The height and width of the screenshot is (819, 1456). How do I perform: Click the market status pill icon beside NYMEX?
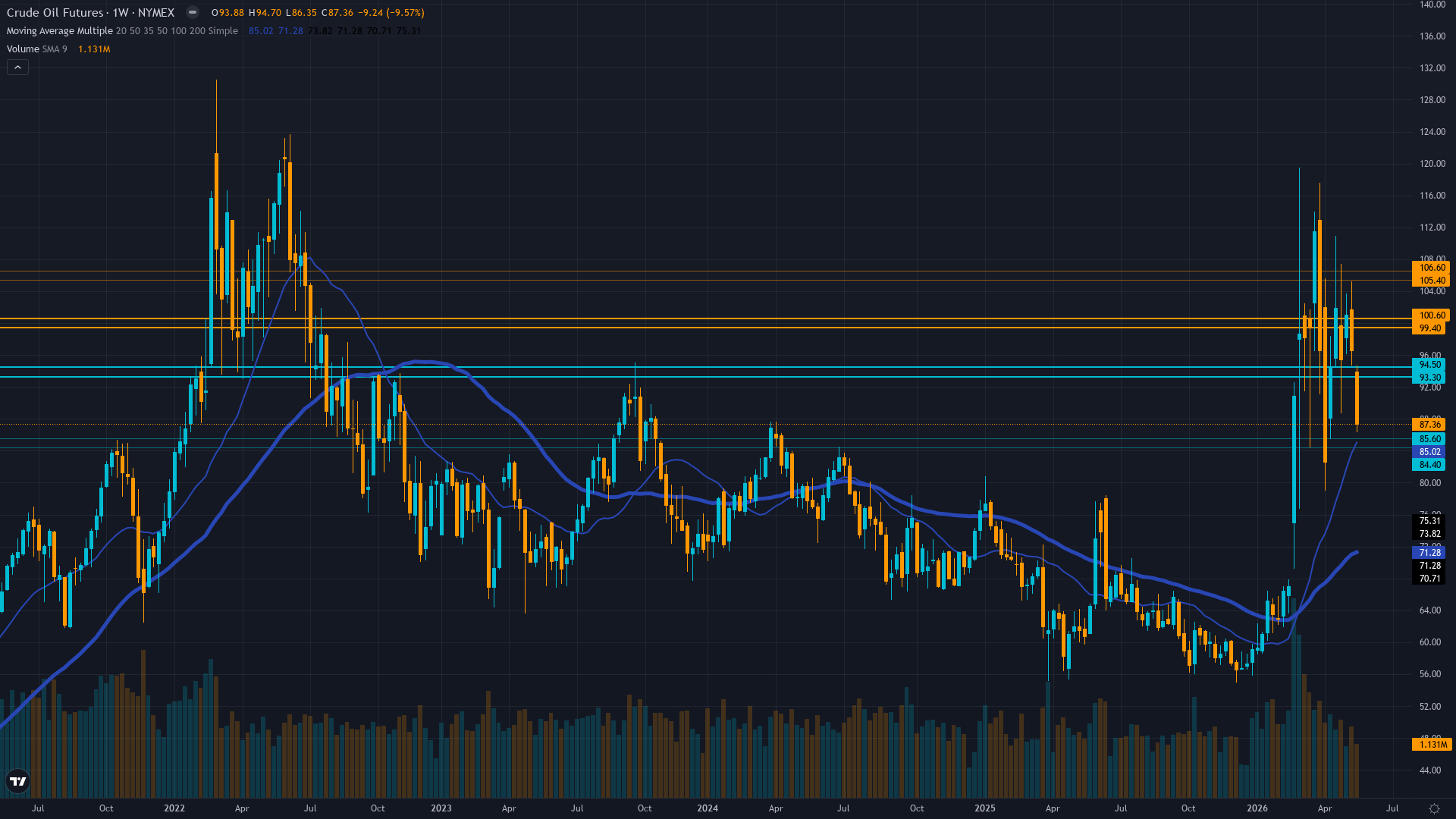pos(193,12)
